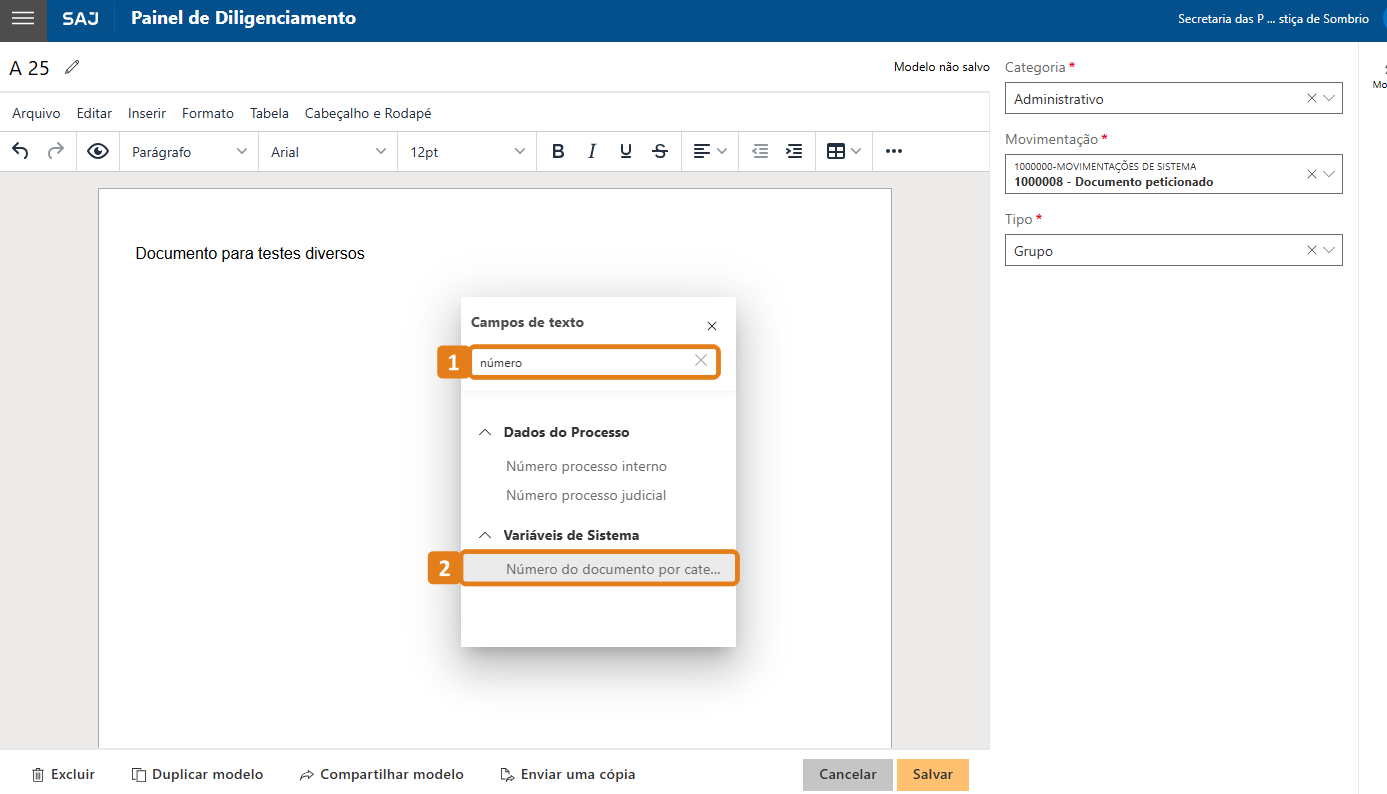Image resolution: width=1387 pixels, height=794 pixels.
Task: Click the Salvar button
Action: tap(932, 775)
